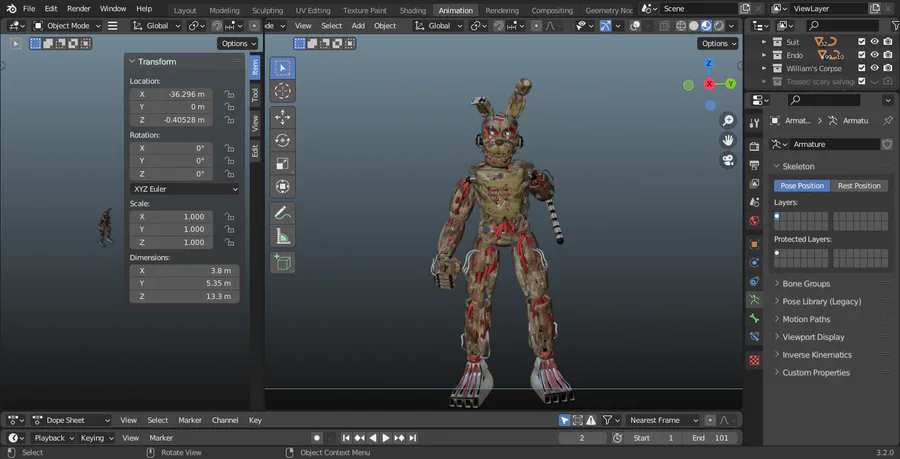The height and width of the screenshot is (459, 900).
Task: Choose the 3D Cursor tool
Action: [x=282, y=91]
